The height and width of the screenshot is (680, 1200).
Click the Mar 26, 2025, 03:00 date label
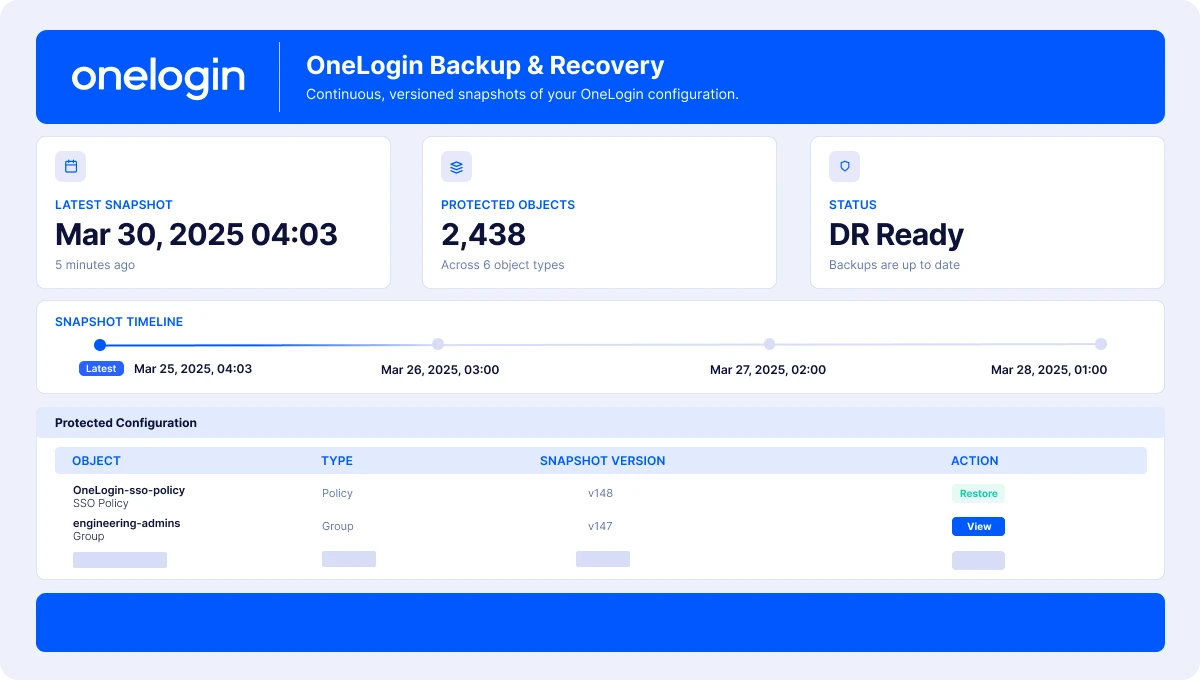[440, 370]
